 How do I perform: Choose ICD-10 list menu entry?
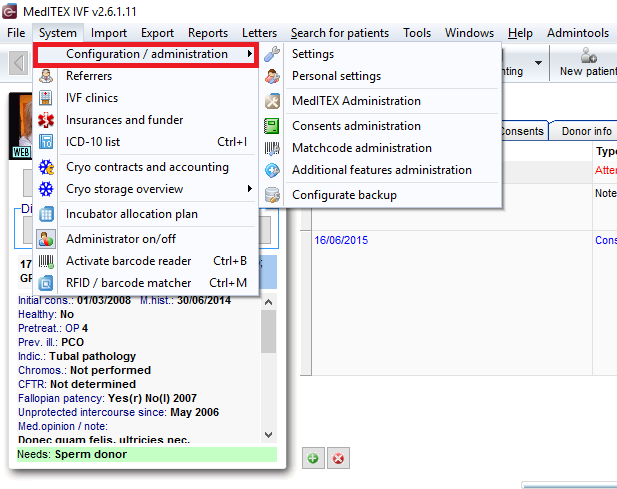tap(146, 142)
